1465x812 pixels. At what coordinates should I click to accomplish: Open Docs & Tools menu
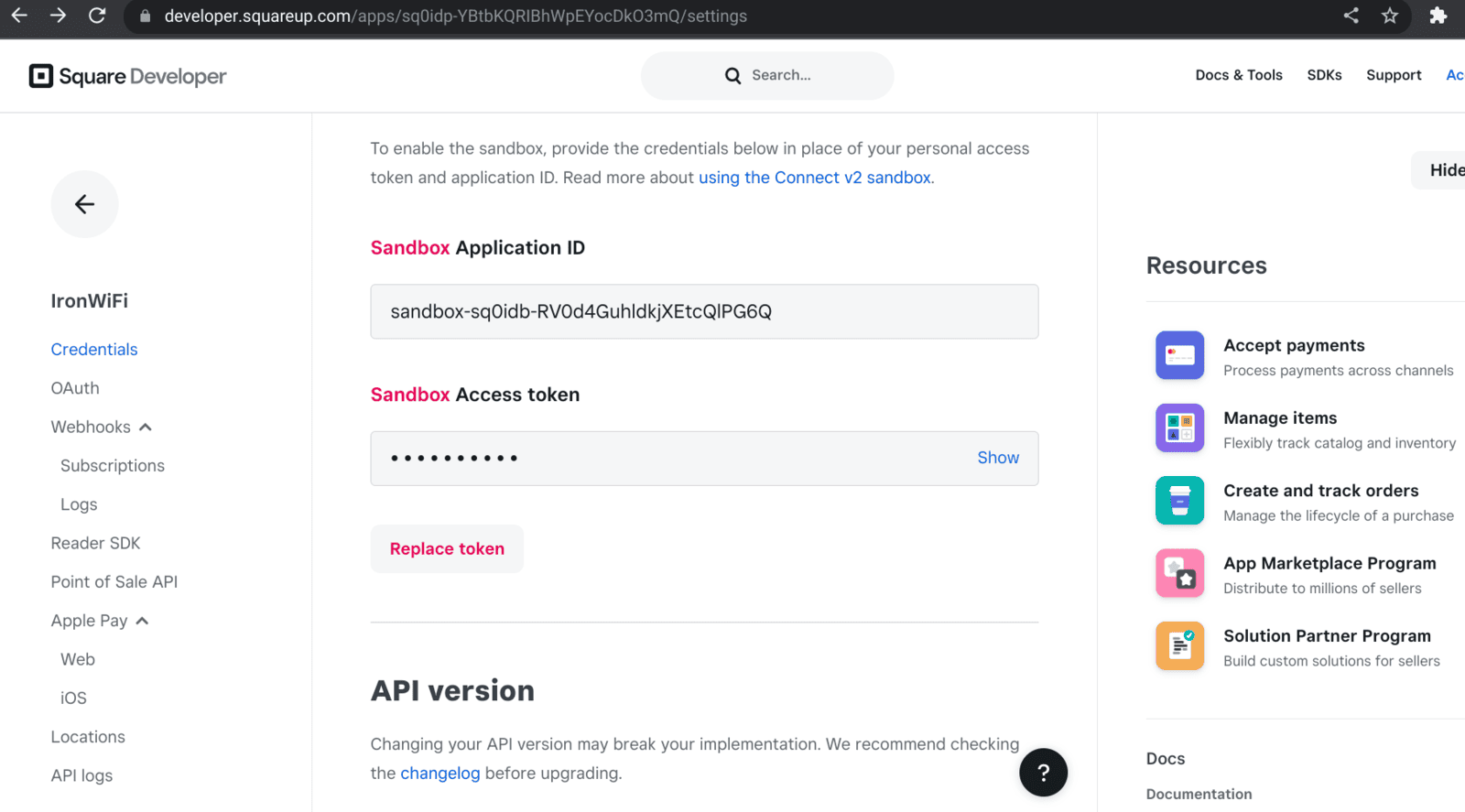pyautogui.click(x=1239, y=75)
